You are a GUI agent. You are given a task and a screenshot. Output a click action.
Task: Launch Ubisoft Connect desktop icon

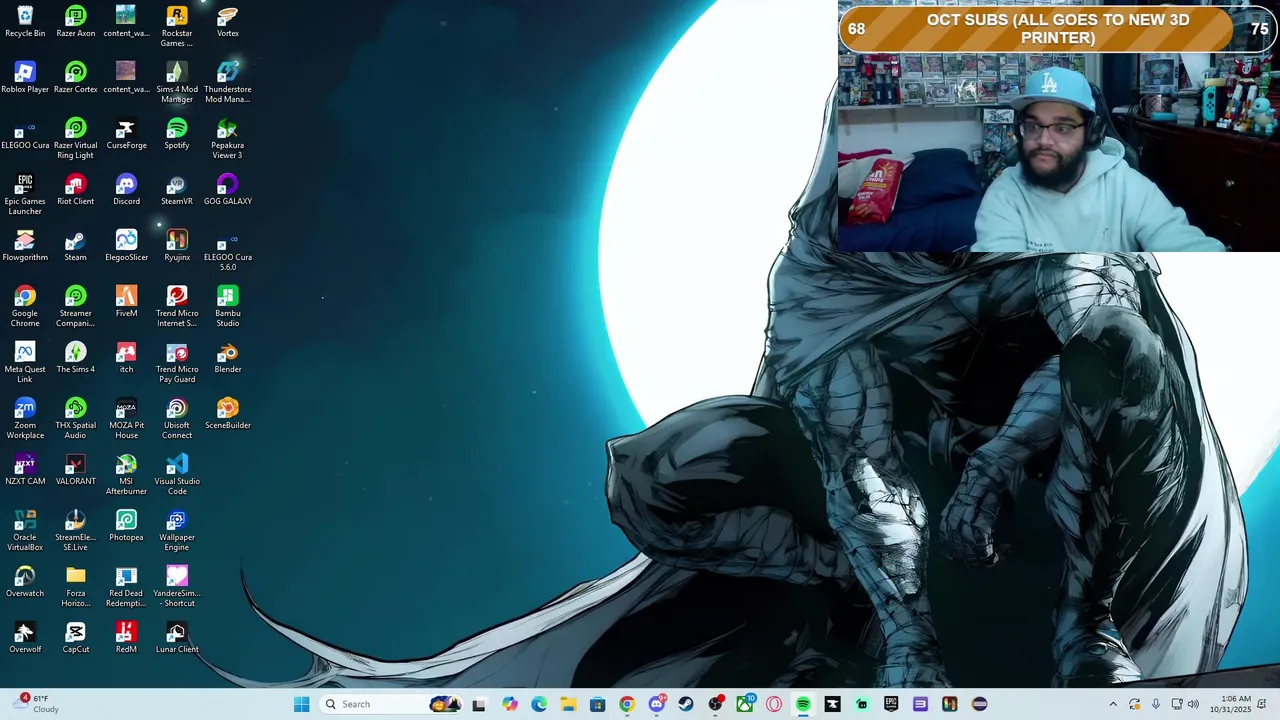click(x=177, y=418)
